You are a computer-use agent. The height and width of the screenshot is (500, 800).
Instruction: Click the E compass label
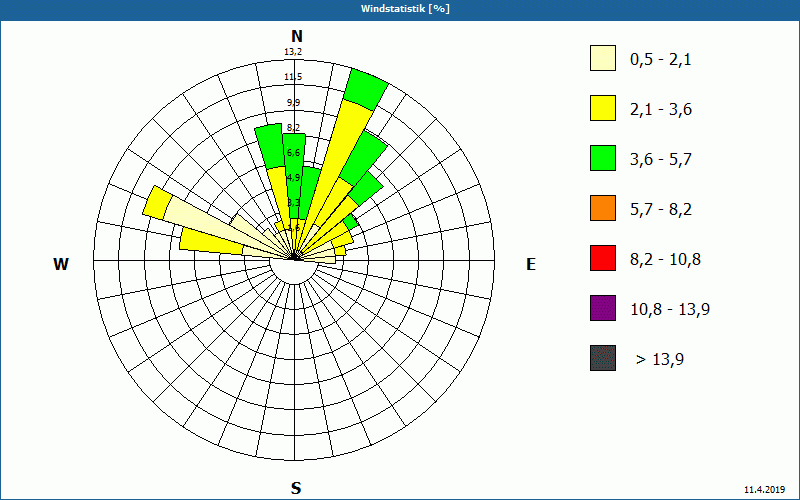(531, 264)
